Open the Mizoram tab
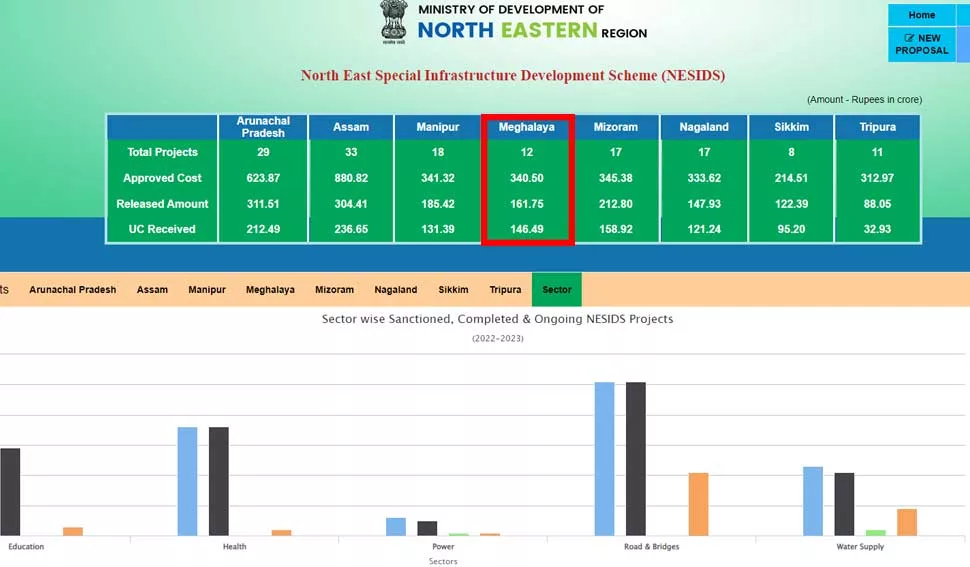This screenshot has height=567, width=970. [x=335, y=289]
